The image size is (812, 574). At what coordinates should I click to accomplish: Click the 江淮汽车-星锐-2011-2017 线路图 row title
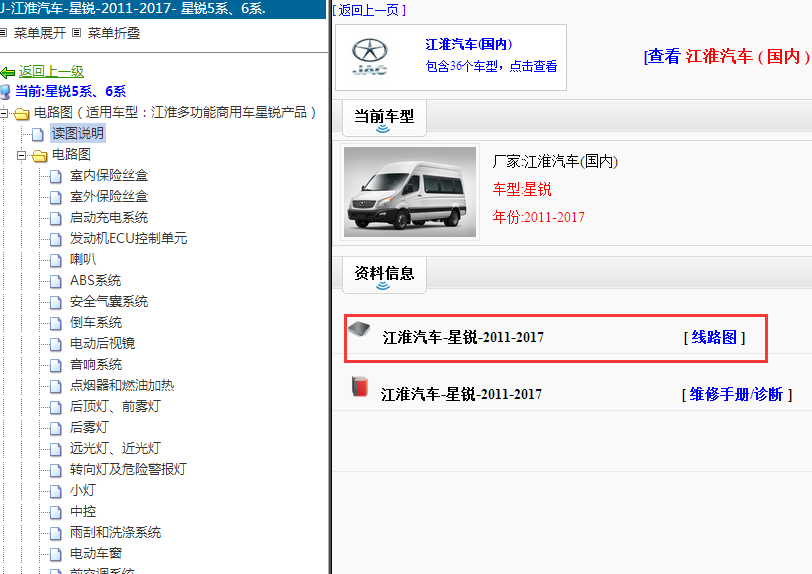click(463, 337)
